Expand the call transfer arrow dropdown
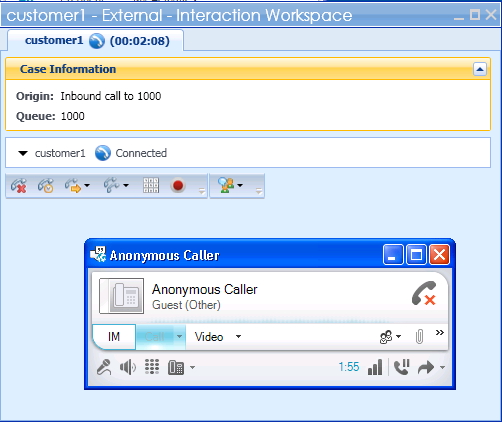This screenshot has width=502, height=422. point(442,367)
